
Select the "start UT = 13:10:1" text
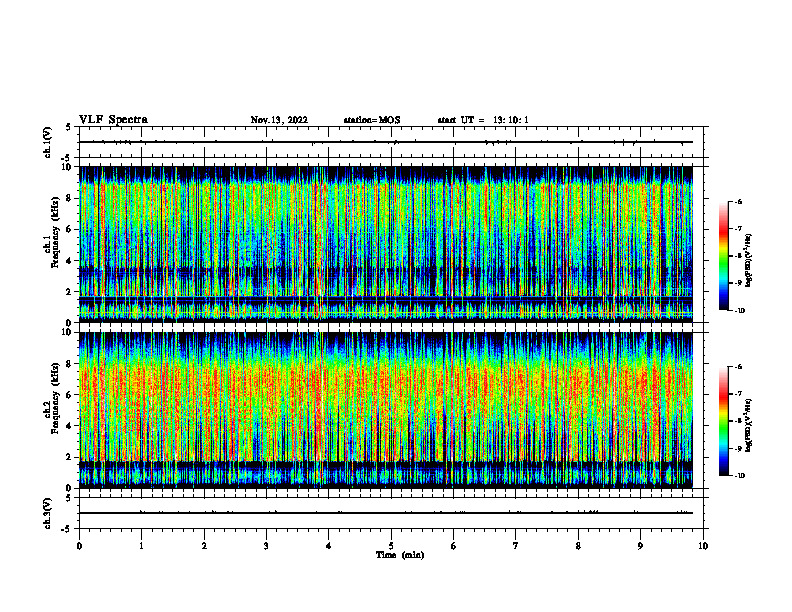483,120
